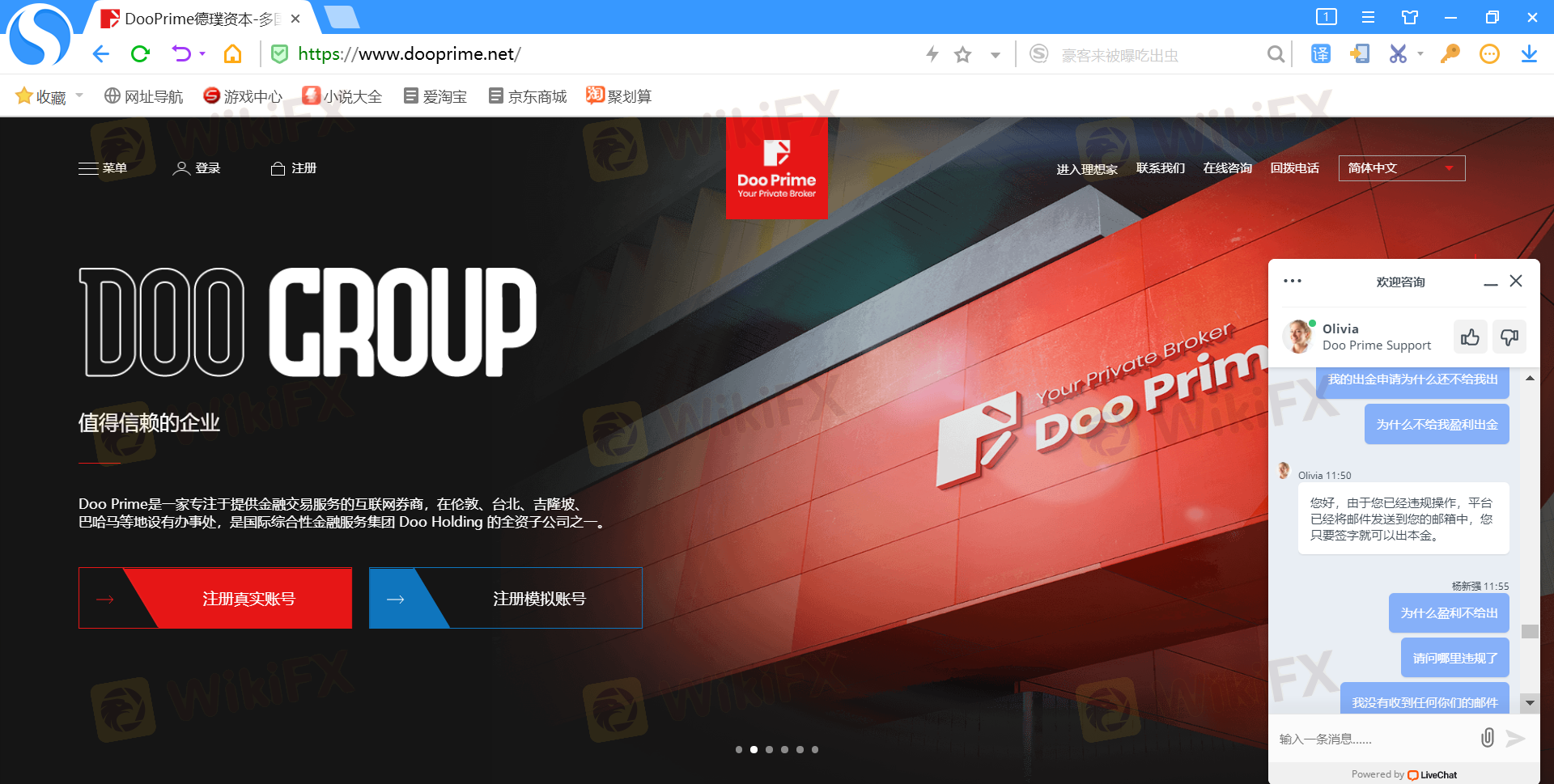Screen dimensions: 1554x784
Task: Click the browser search box
Action: pos(1157,55)
